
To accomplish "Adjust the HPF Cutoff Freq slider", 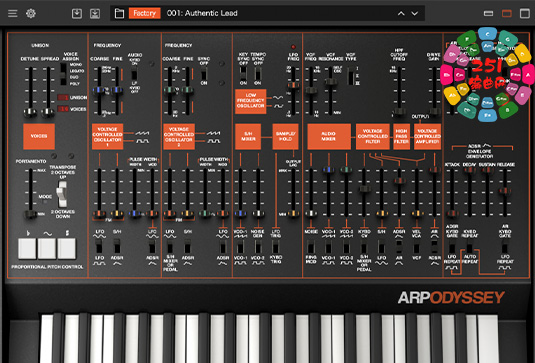I will [399, 112].
